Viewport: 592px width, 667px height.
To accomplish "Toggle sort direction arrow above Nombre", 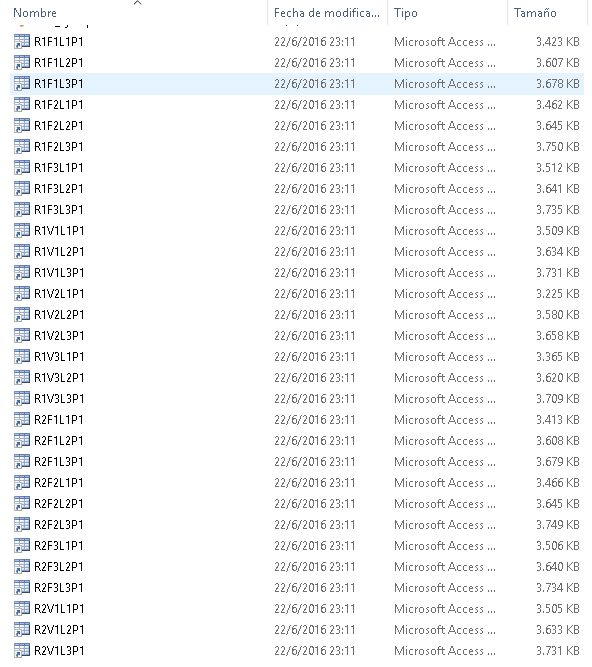I will click(x=137, y=3).
